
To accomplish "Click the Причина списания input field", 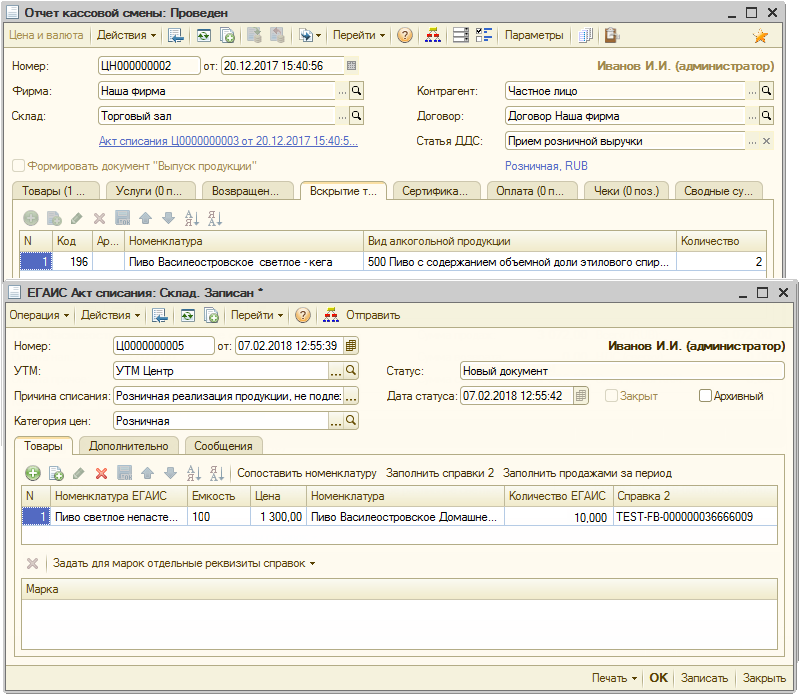I will click(x=228, y=396).
